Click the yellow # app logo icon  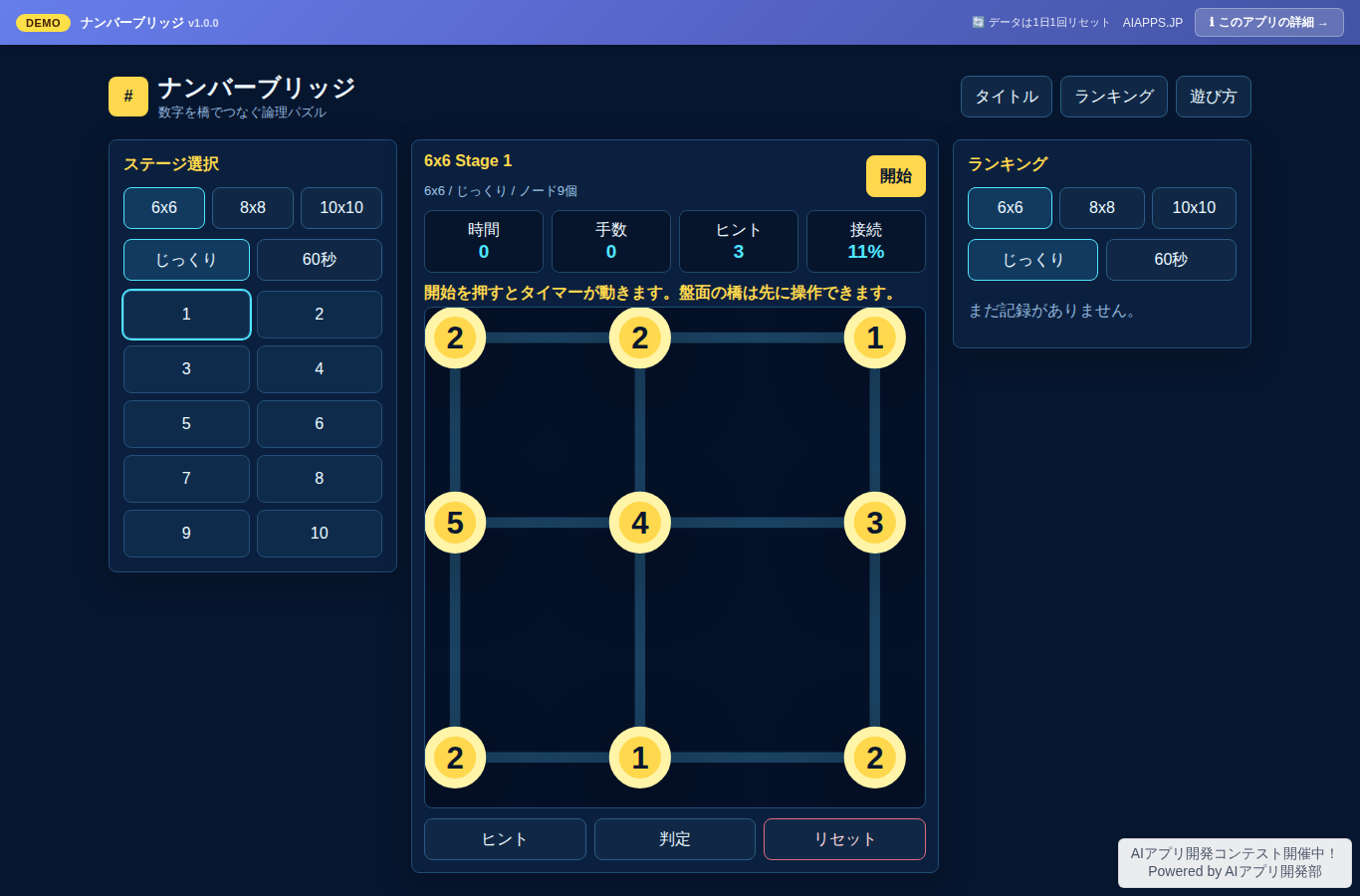[128, 97]
